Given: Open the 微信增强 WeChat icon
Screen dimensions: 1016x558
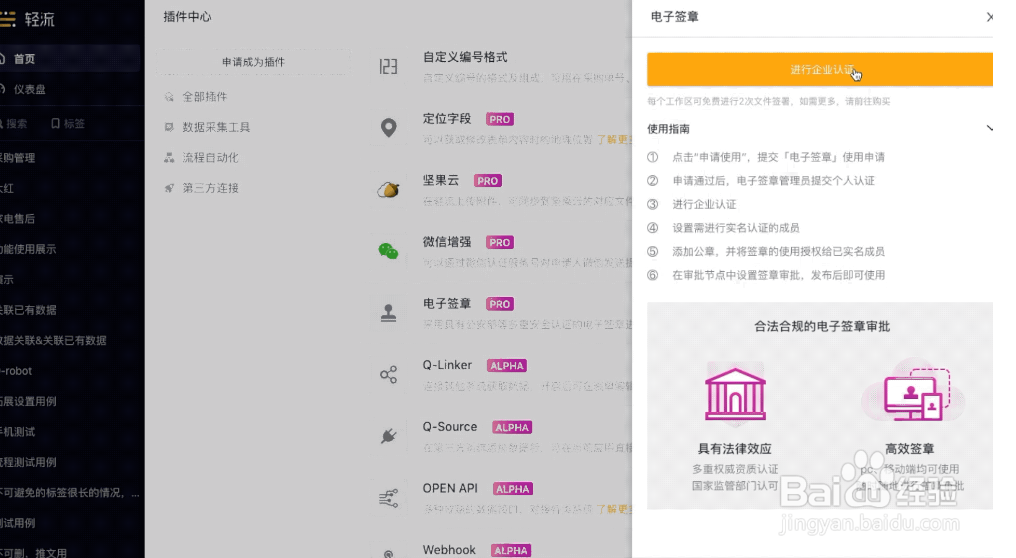Looking at the screenshot, I should [388, 251].
